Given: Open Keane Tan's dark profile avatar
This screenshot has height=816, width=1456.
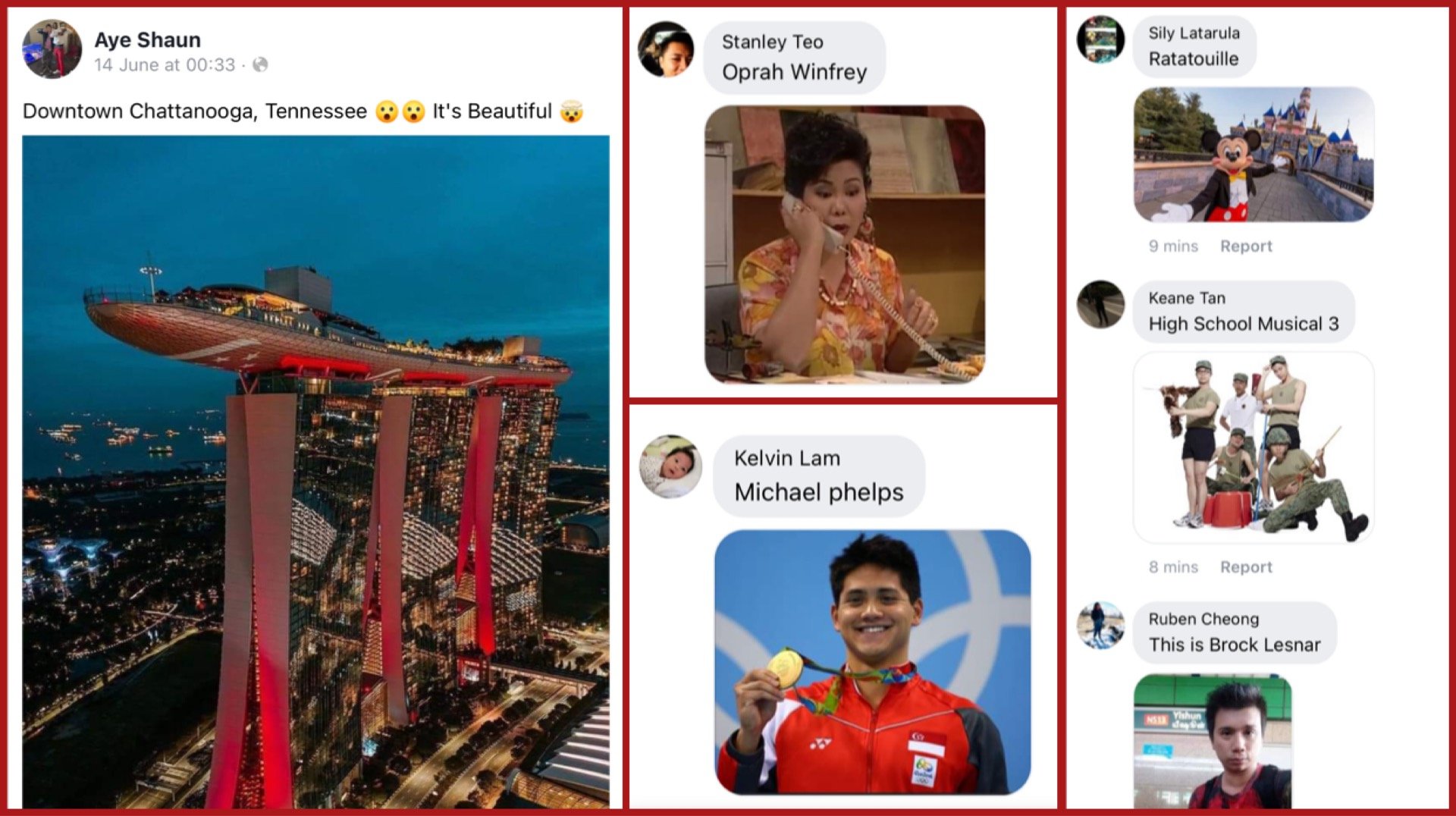Looking at the screenshot, I should pos(1100,304).
